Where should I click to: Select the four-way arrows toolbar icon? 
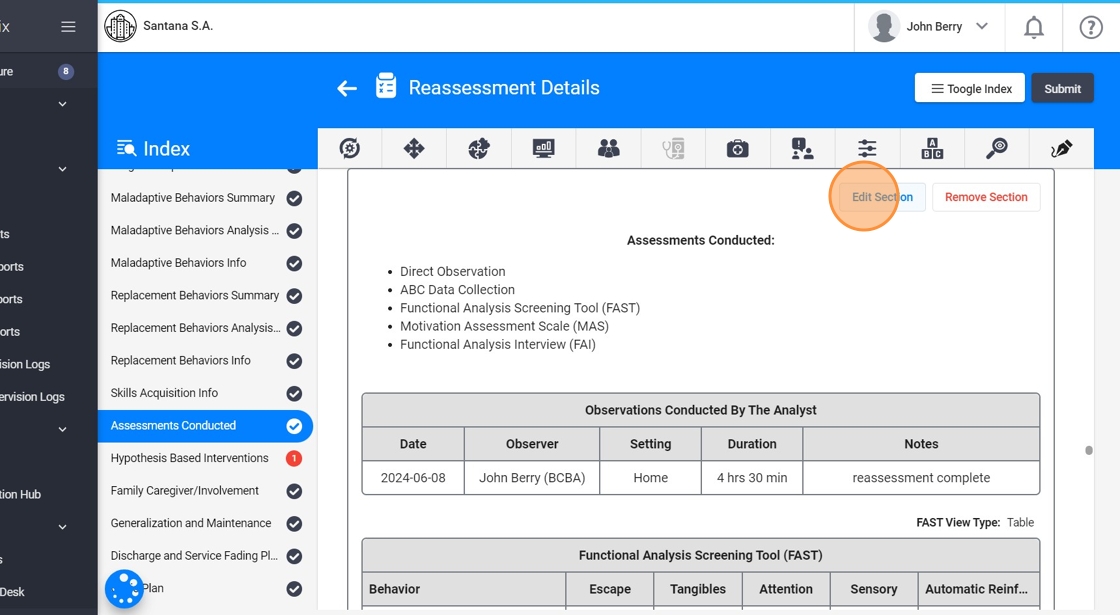tap(414, 149)
